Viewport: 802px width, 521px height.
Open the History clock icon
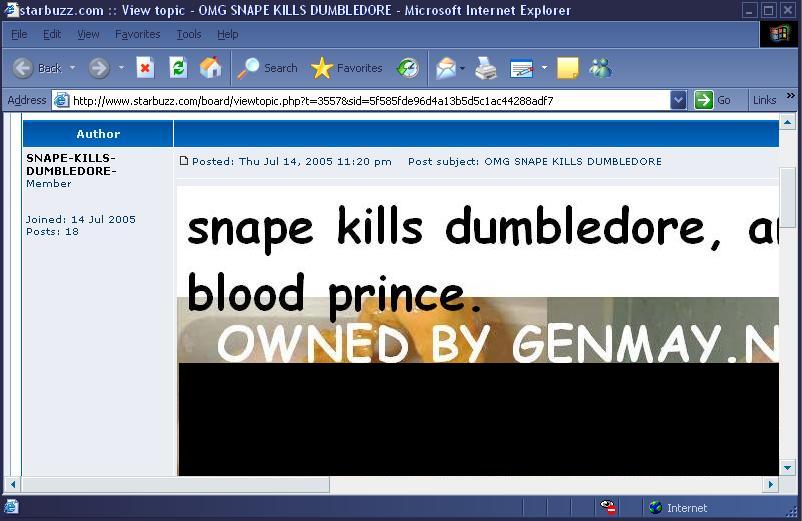point(408,68)
